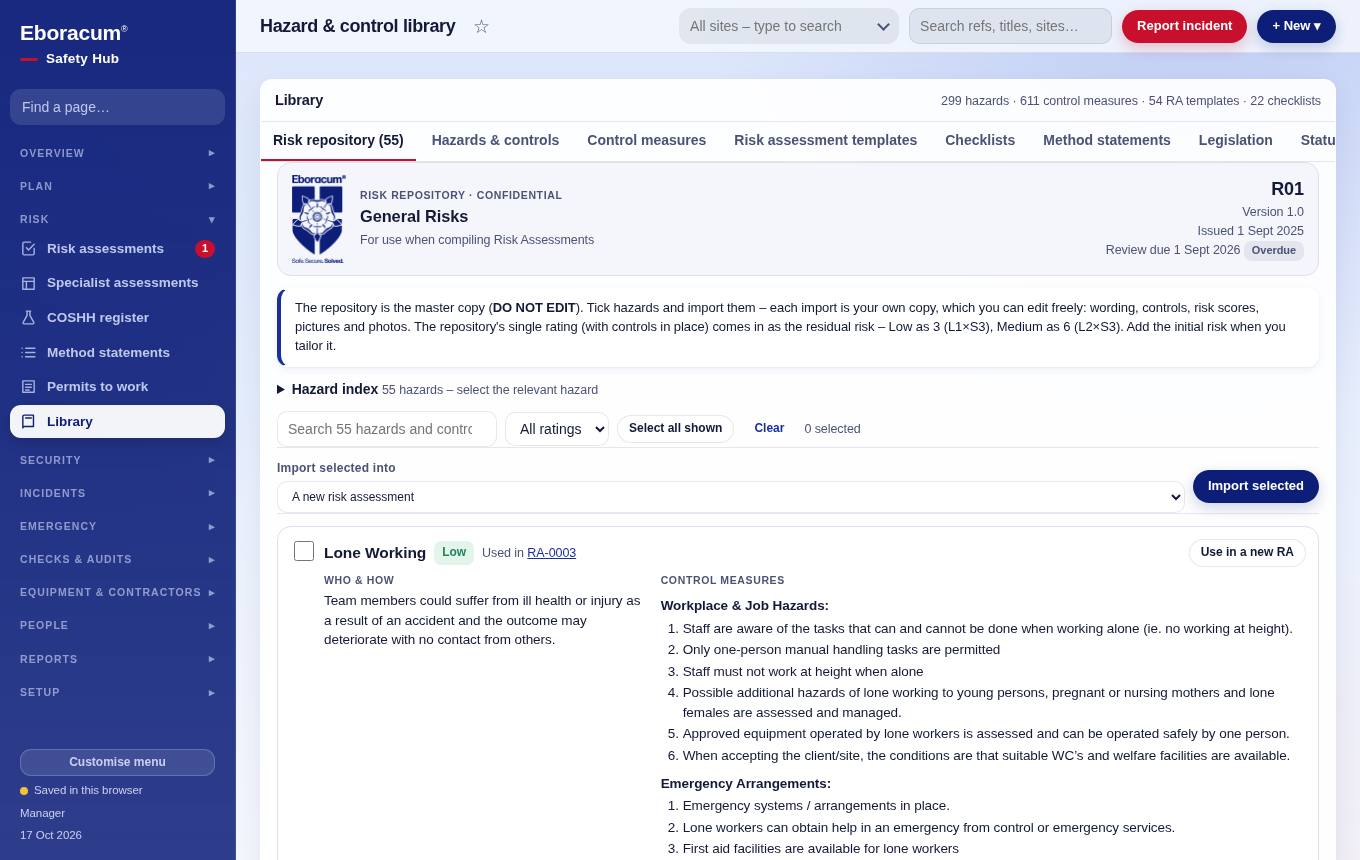Expand the SETUP sidebar section
1360x860 pixels.
tap(117, 692)
